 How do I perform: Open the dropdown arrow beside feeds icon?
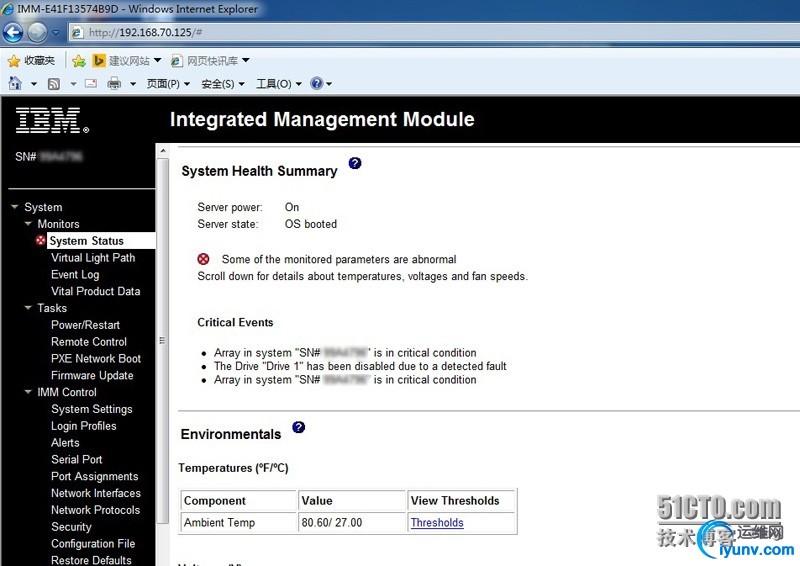73,84
